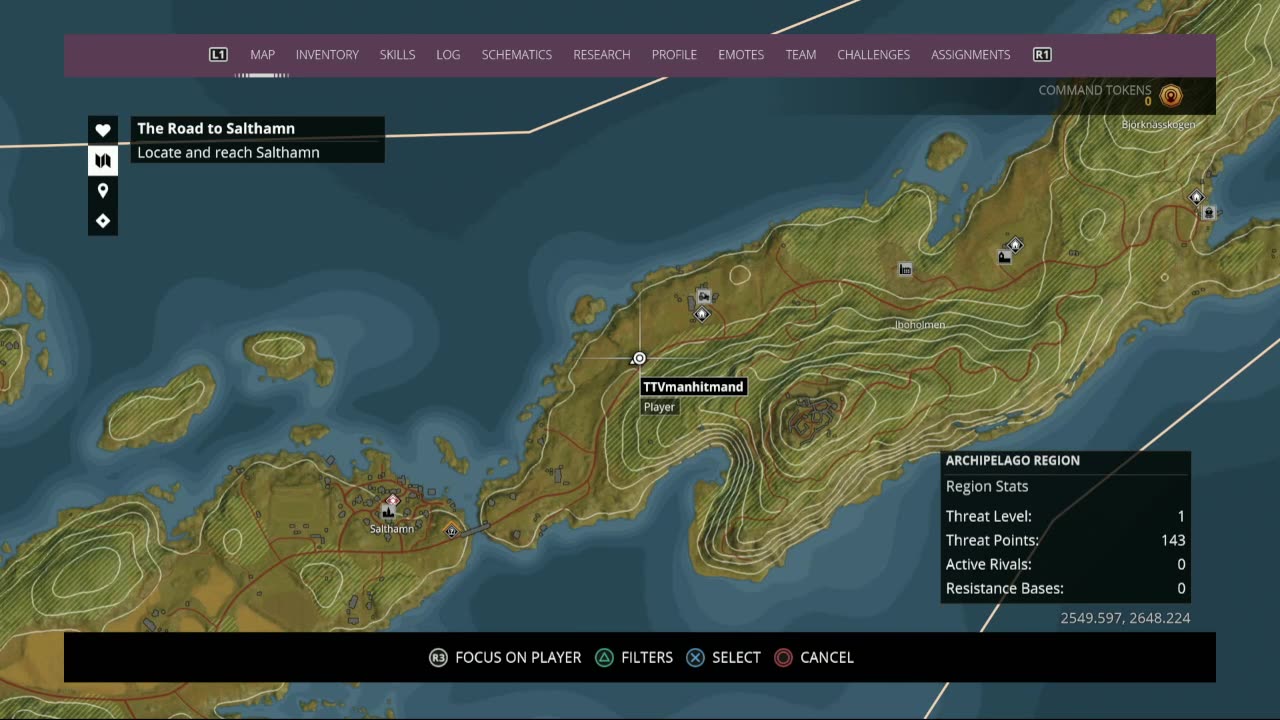This screenshot has width=1280, height=720.
Task: Click the triangle button icon for filters
Action: [x=605, y=657]
